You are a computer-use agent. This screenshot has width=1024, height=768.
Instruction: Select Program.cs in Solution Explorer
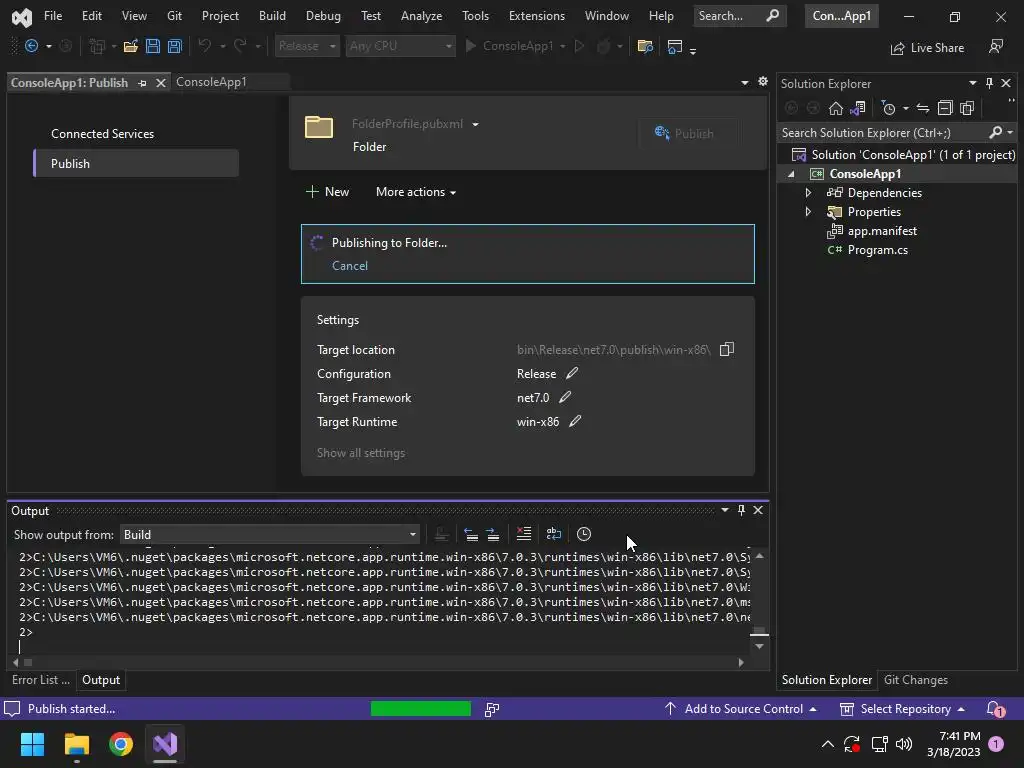[877, 250]
